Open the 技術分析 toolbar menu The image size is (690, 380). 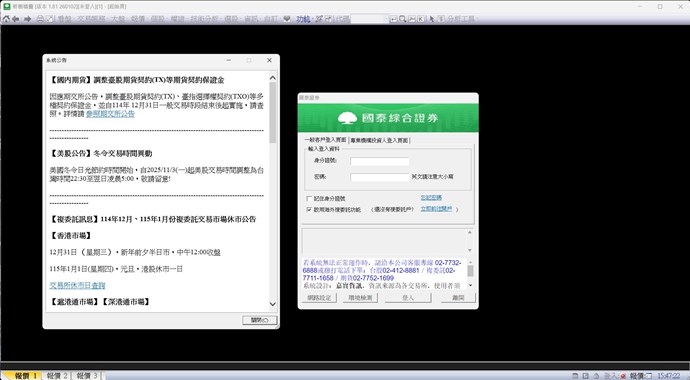pos(204,19)
